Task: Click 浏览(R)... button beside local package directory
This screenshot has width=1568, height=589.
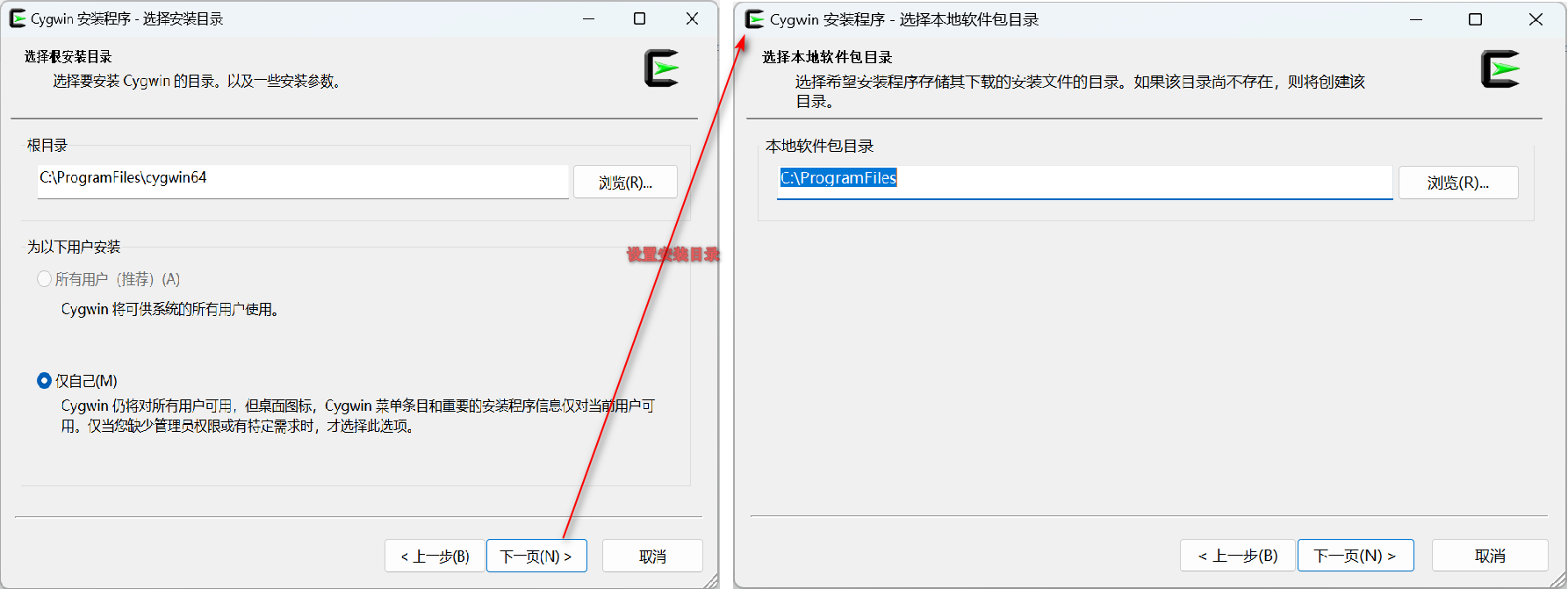Action: 1458,183
